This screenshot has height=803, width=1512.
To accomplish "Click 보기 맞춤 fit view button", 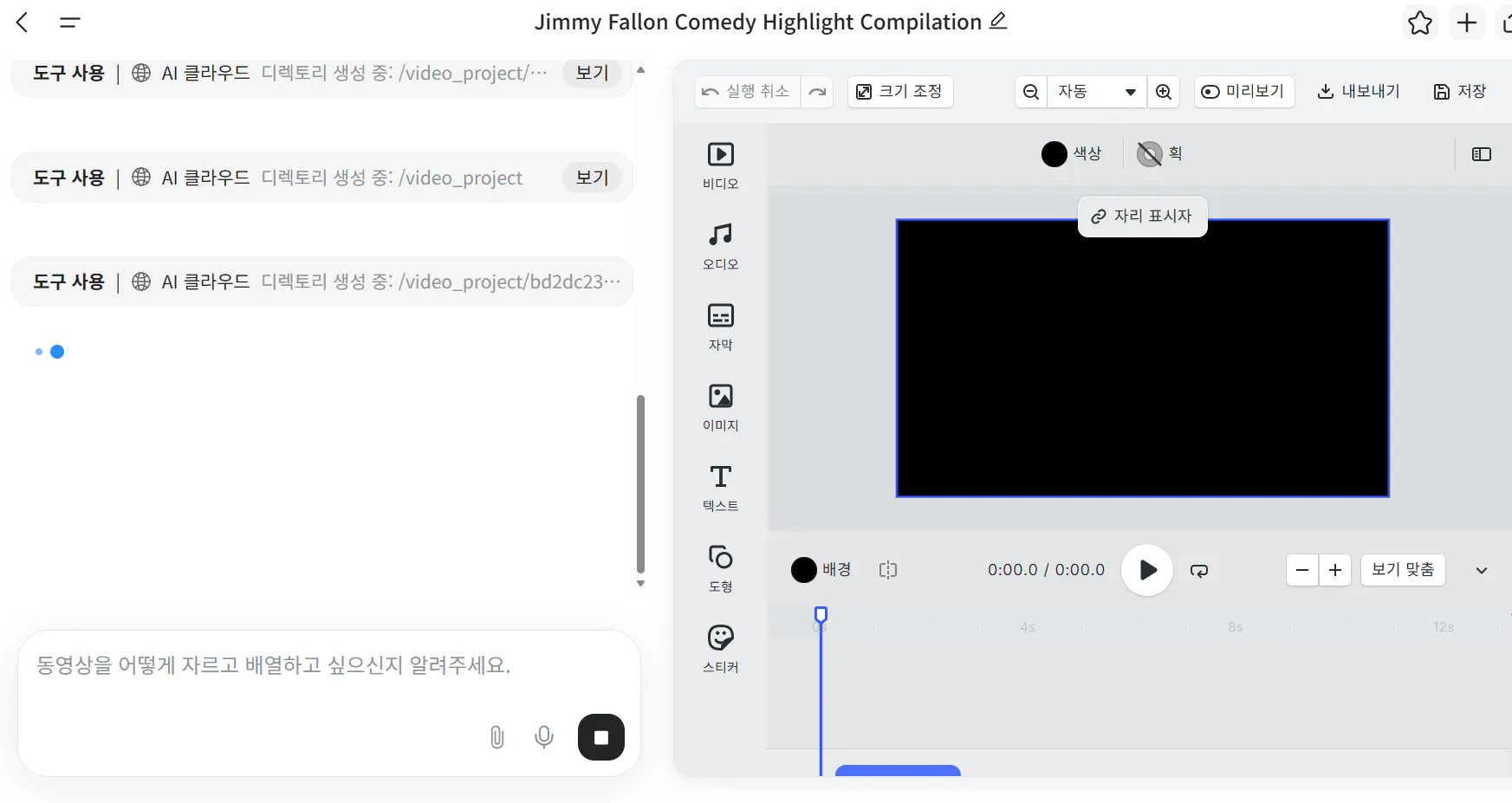I will [1403, 570].
